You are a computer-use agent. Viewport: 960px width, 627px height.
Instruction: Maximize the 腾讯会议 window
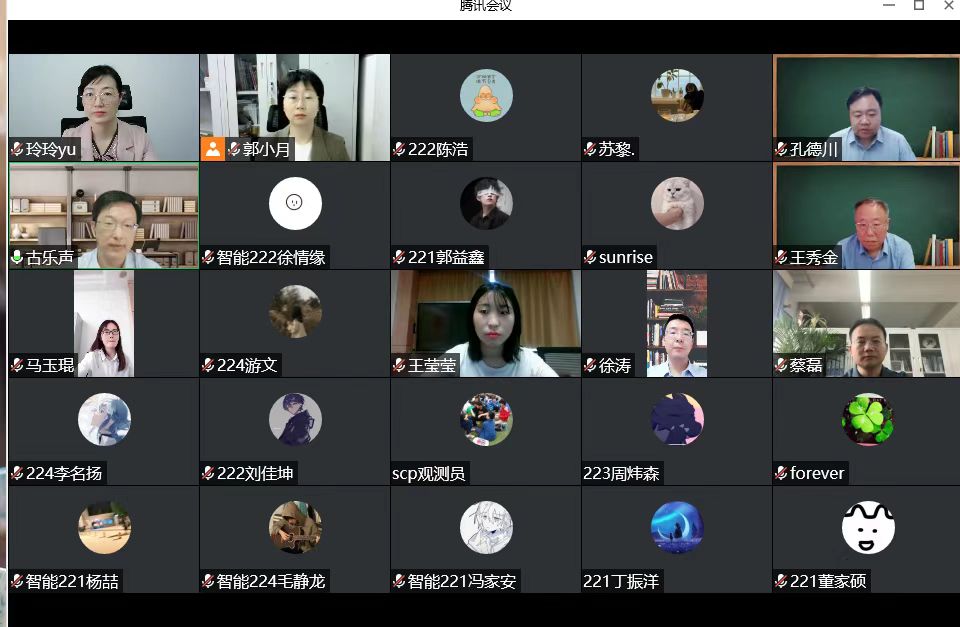click(919, 5)
